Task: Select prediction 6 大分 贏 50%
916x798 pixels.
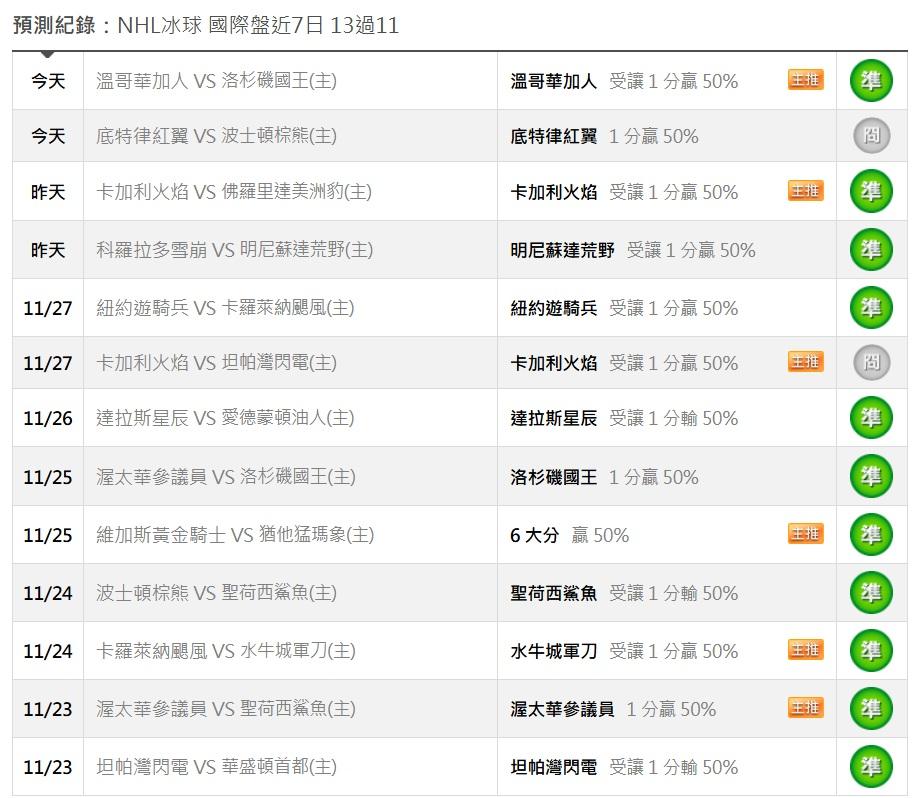Action: (570, 535)
